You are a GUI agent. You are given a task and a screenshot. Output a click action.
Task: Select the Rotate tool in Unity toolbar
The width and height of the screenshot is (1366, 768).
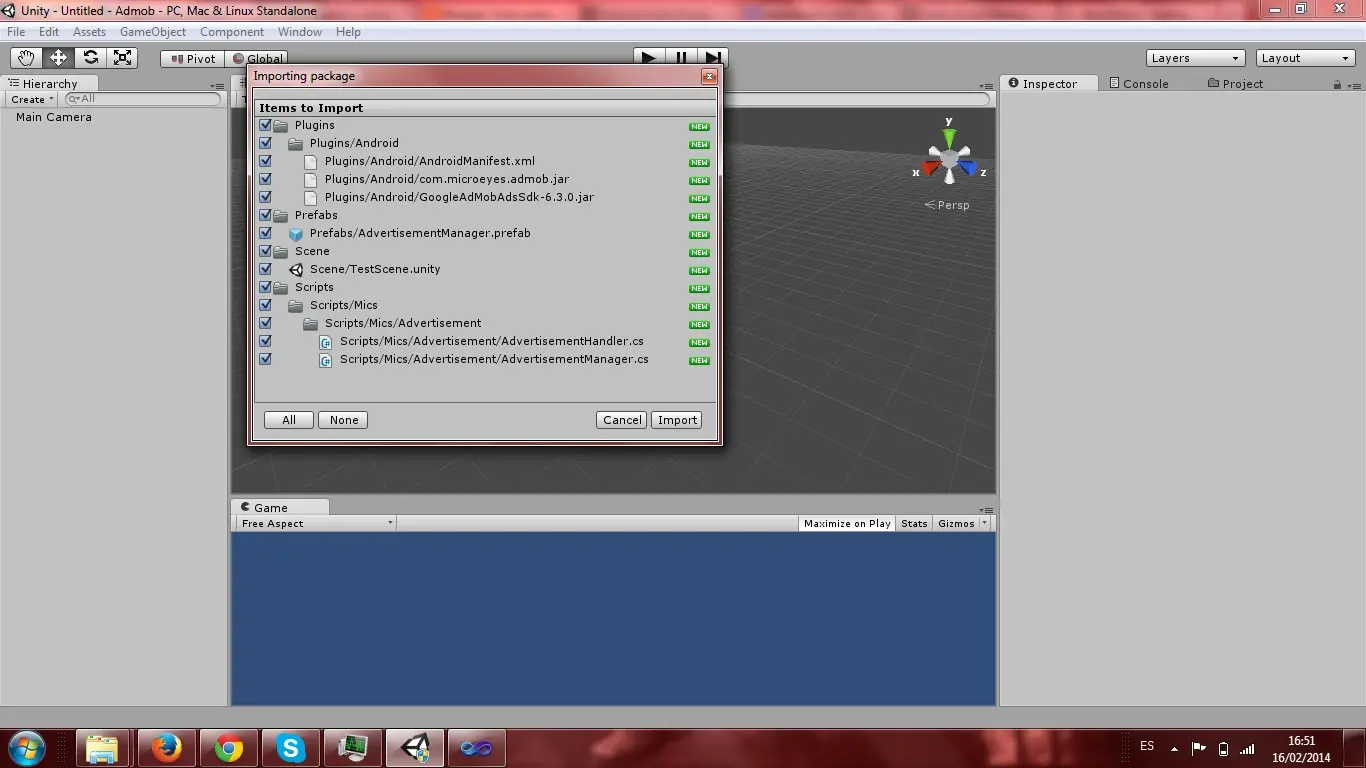point(90,58)
